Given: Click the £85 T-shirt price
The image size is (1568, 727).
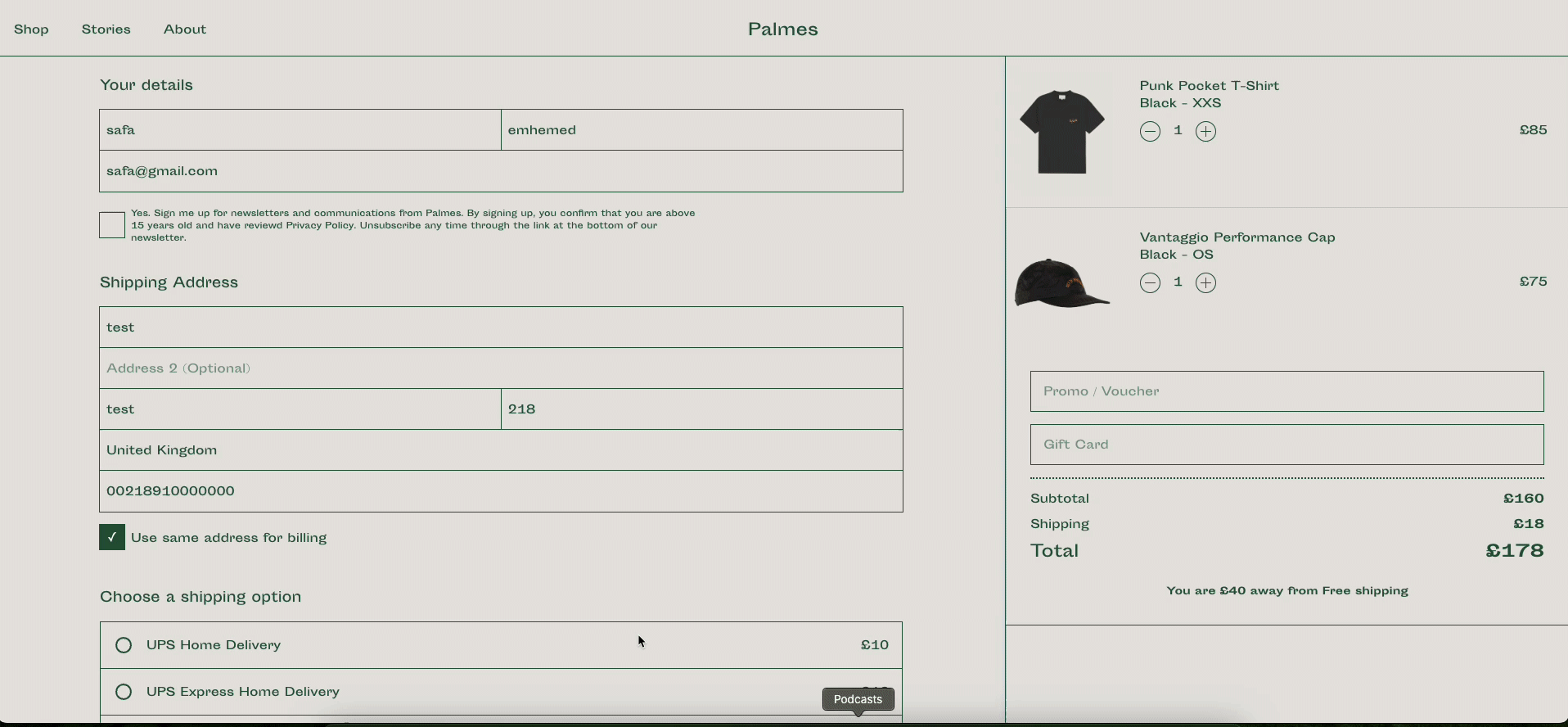Looking at the screenshot, I should (1534, 130).
